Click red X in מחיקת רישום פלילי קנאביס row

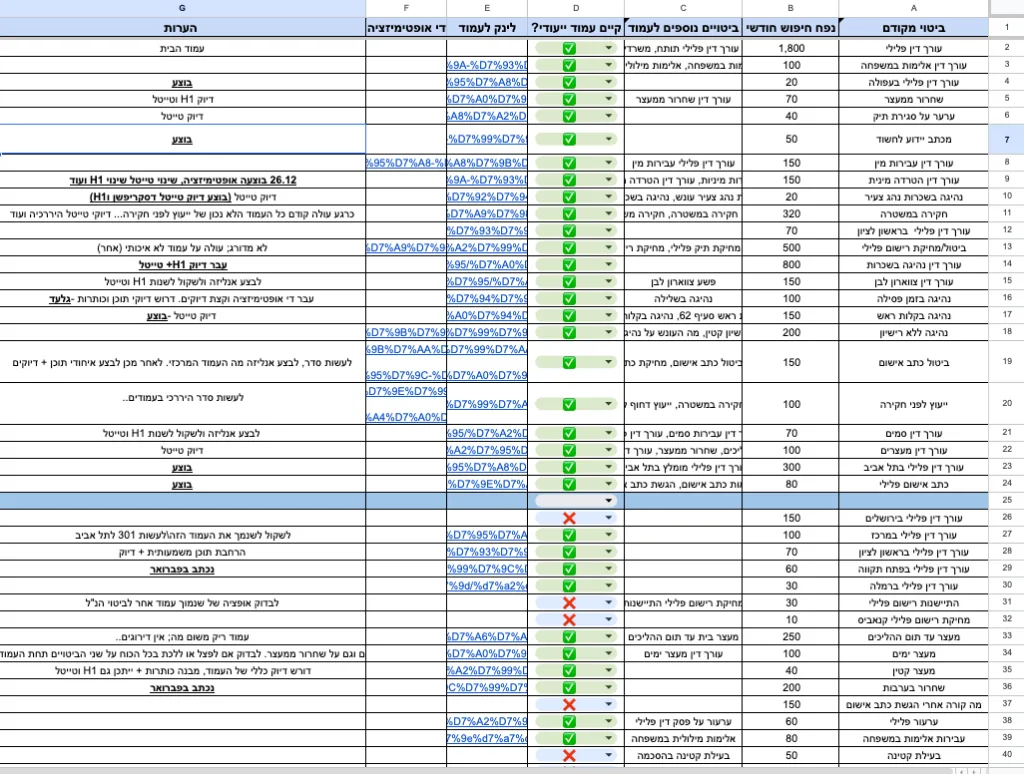click(x=569, y=621)
